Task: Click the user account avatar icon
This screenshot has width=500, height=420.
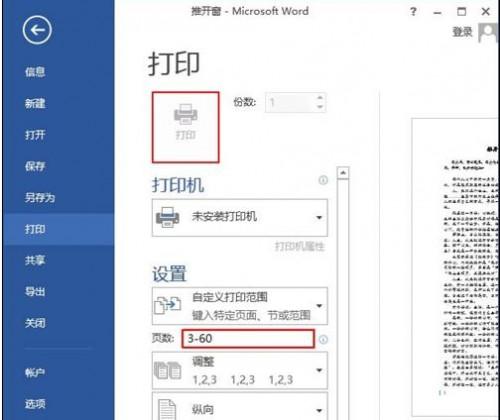Action: point(488,32)
